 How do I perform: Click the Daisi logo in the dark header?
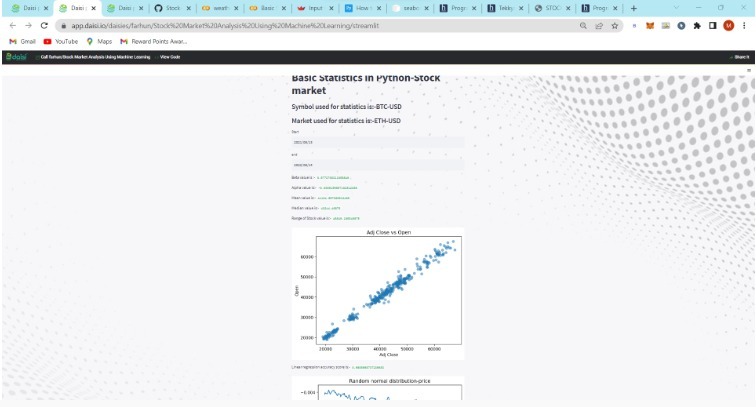(16, 57)
